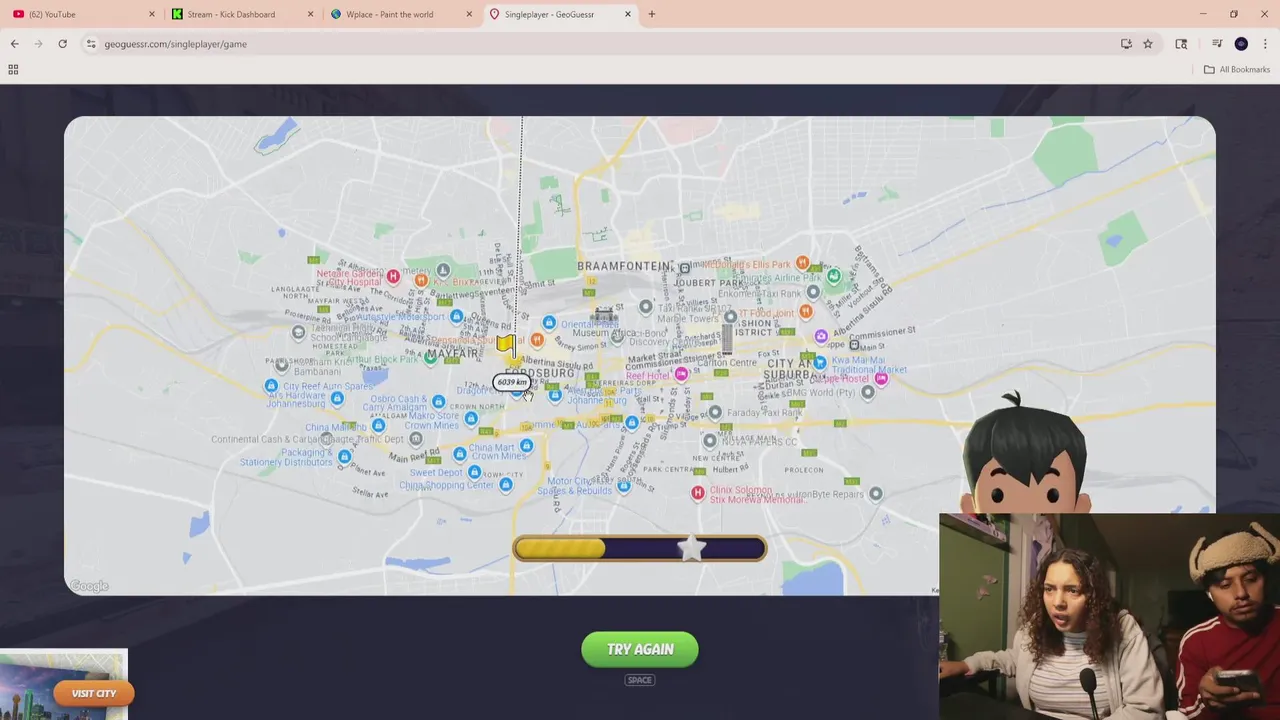Image resolution: width=1280 pixels, height=720 pixels.
Task: Click the Arthur Block Park green marker
Action: [430, 358]
